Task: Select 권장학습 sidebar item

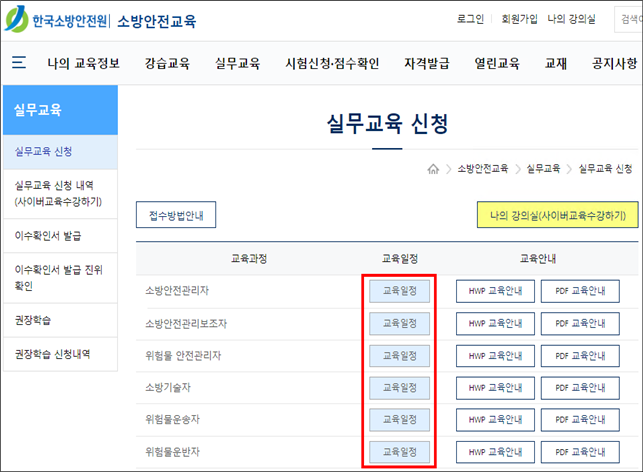Action: coord(60,320)
